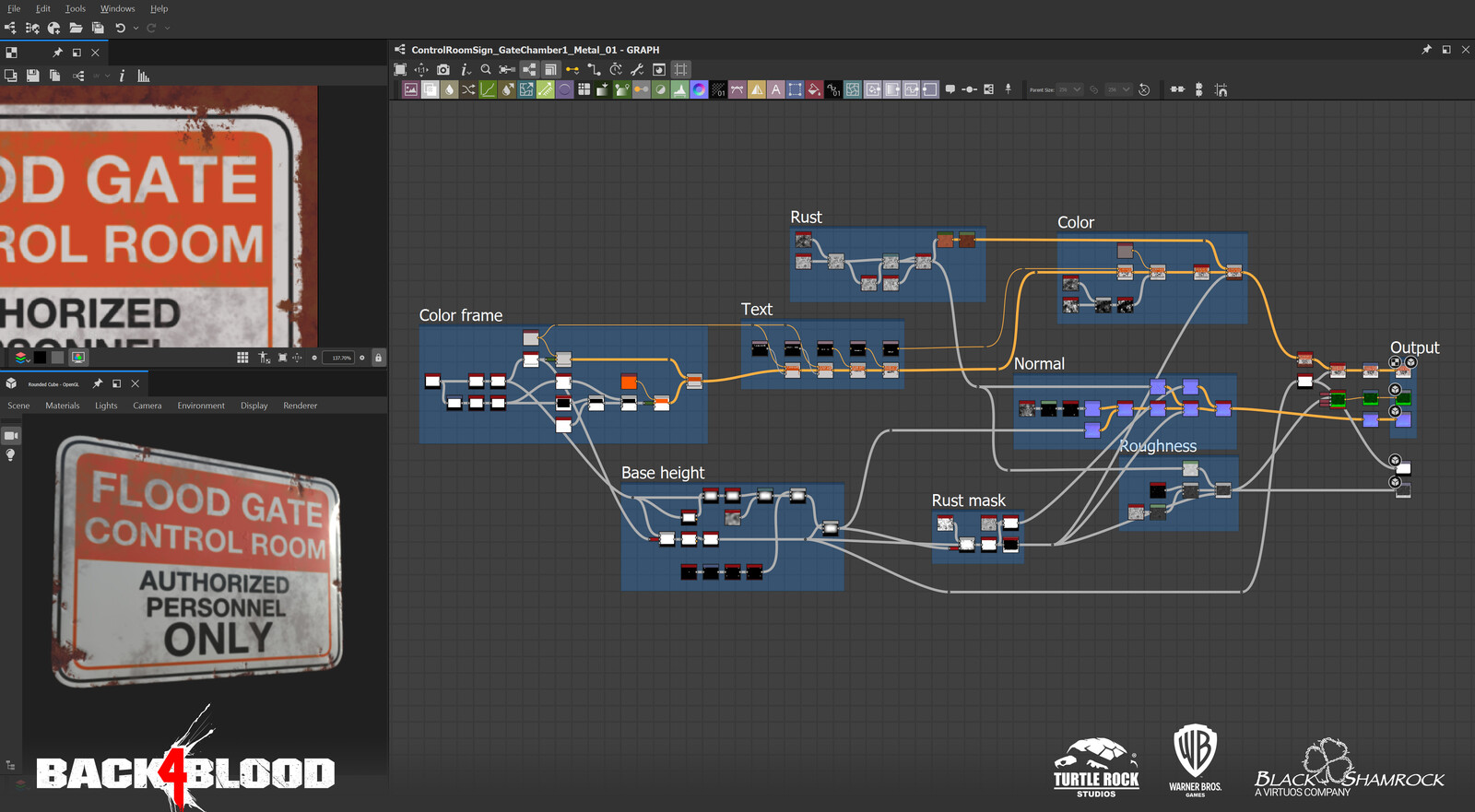This screenshot has width=1475, height=812.
Task: Click the new MDL graph icon
Action: pos(32,28)
